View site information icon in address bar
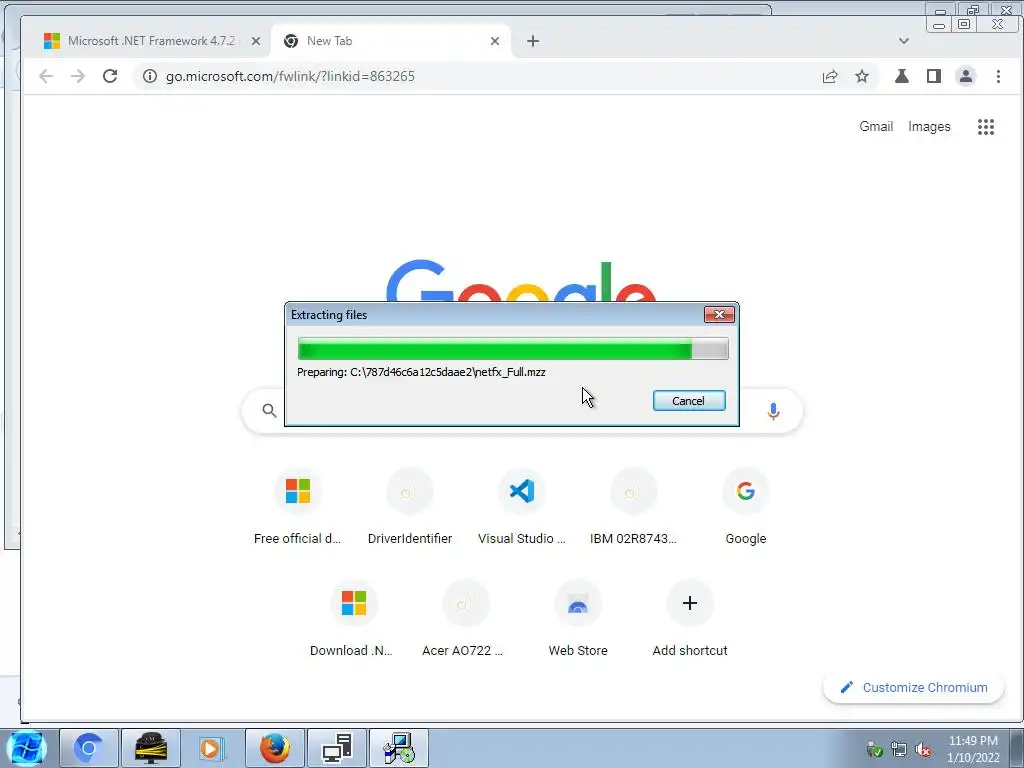This screenshot has width=1024, height=768. coord(150,76)
